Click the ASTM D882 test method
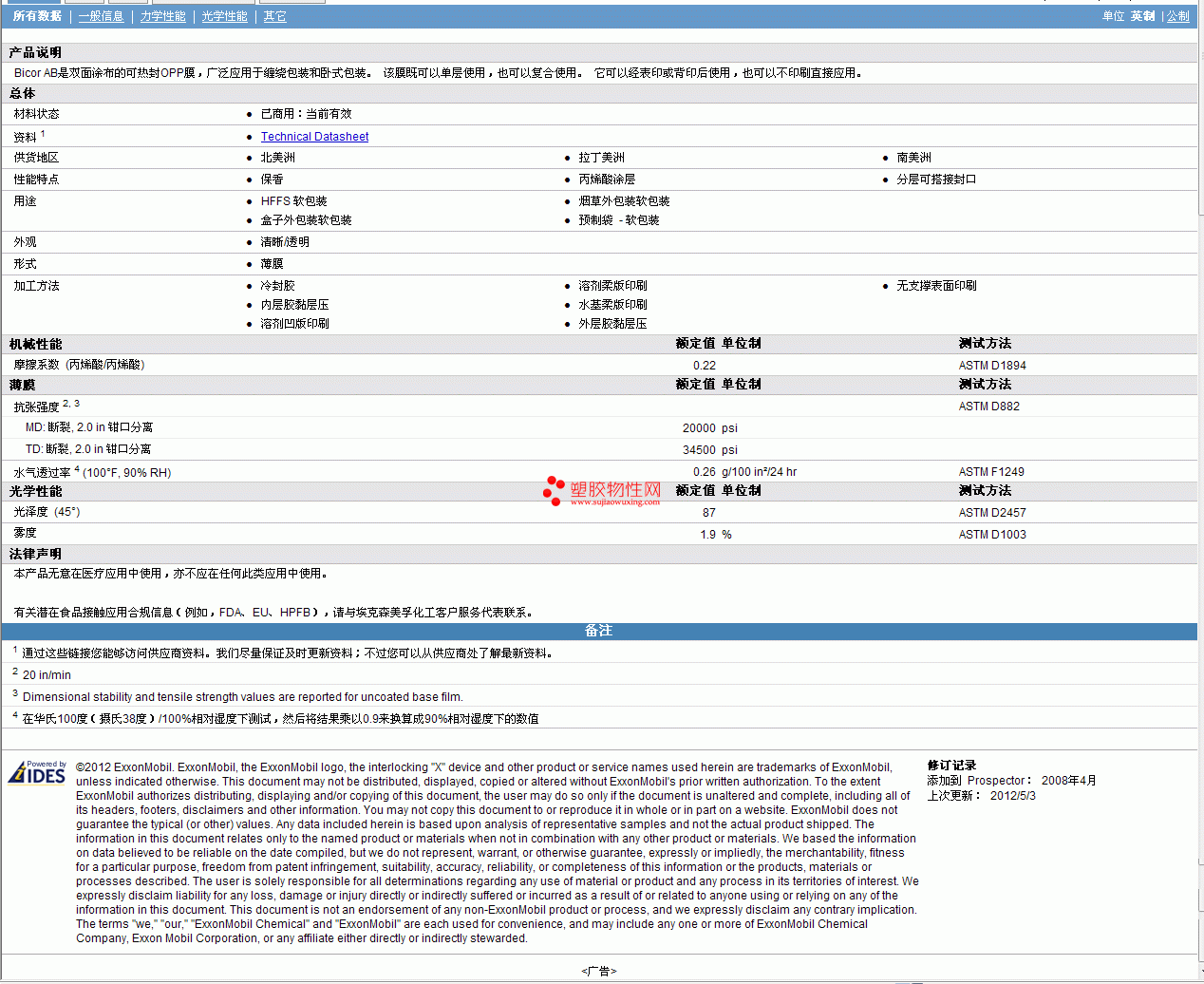This screenshot has width=1204, height=984. (x=989, y=407)
